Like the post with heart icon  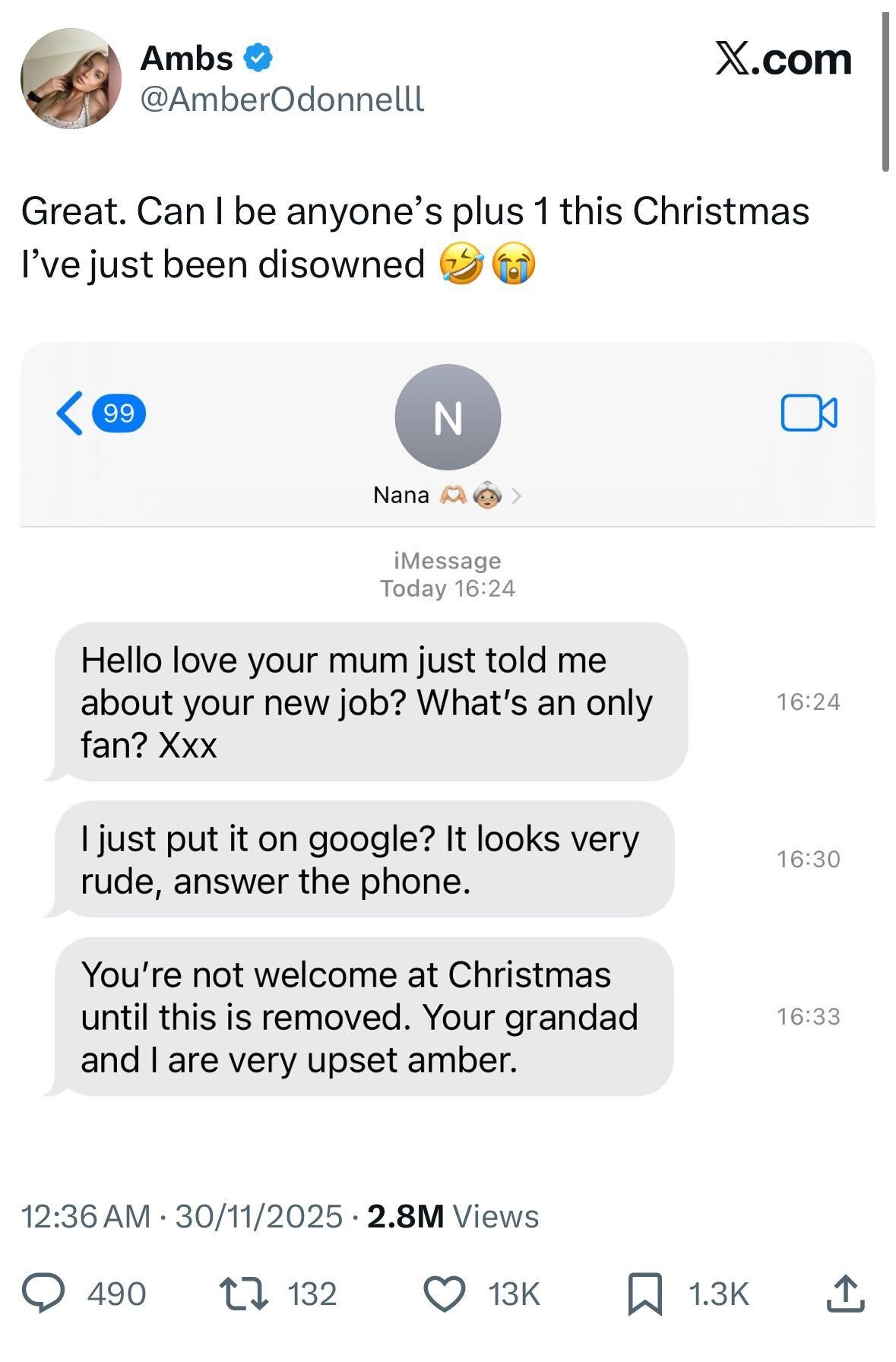pos(444,1294)
